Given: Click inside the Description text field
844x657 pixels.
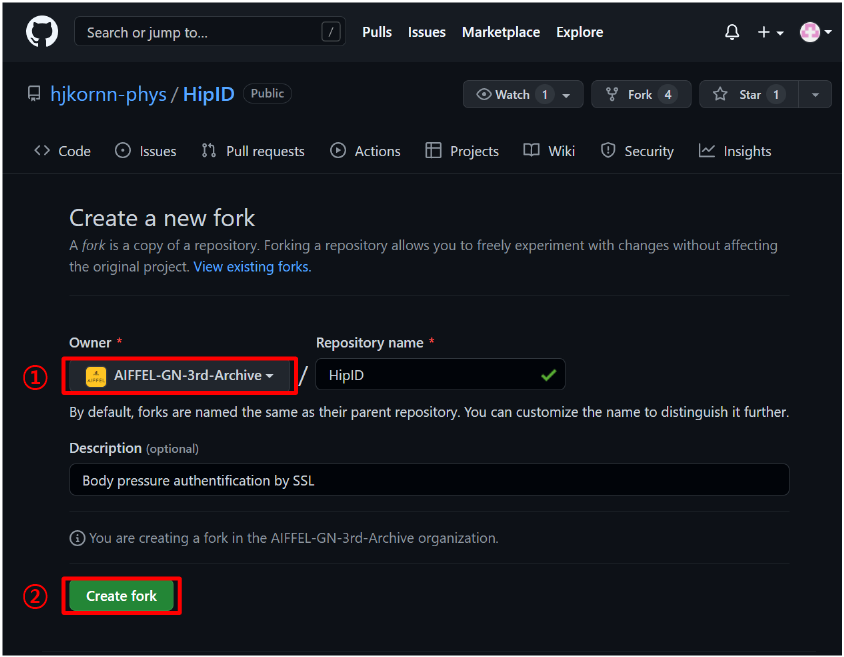Looking at the screenshot, I should 428,480.
